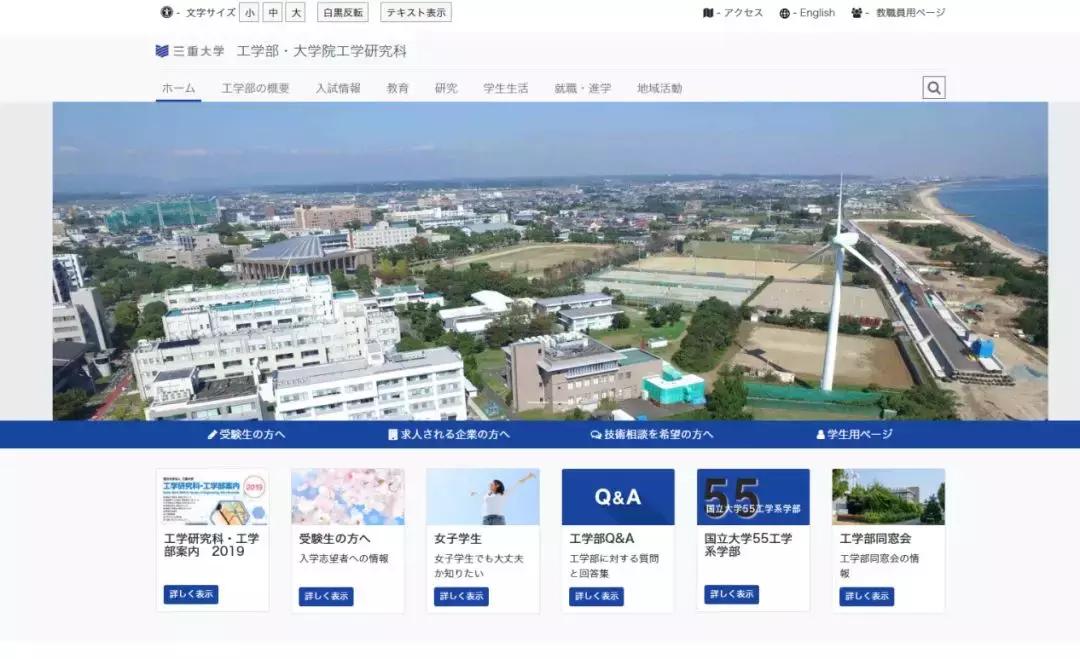Click the person icon beside 学生用ページ
1080x659 pixels.
click(x=821, y=434)
